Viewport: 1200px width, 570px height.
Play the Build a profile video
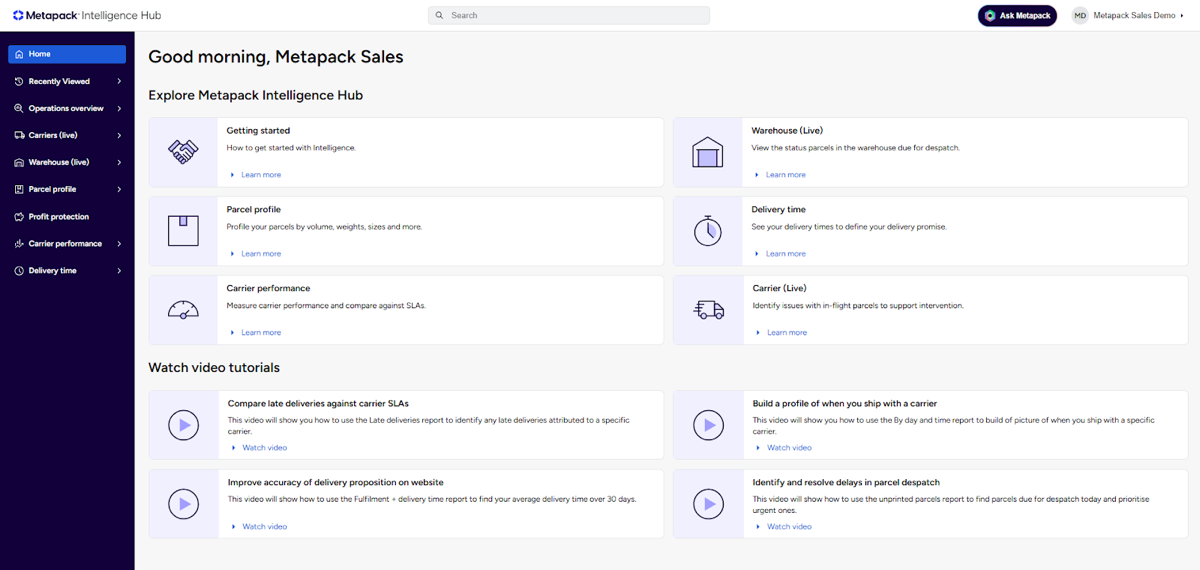pyautogui.click(x=708, y=425)
